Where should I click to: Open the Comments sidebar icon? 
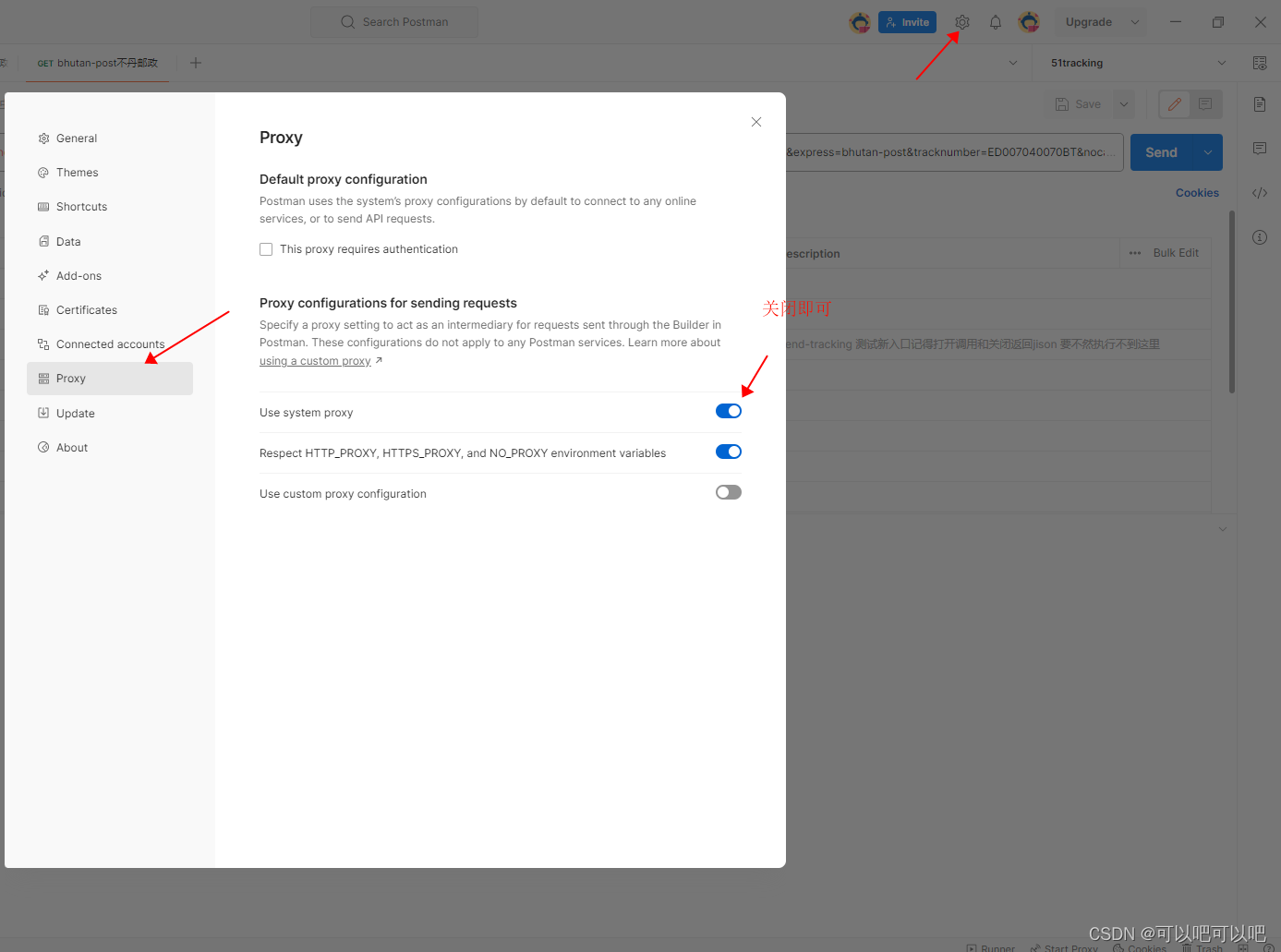point(1260,148)
